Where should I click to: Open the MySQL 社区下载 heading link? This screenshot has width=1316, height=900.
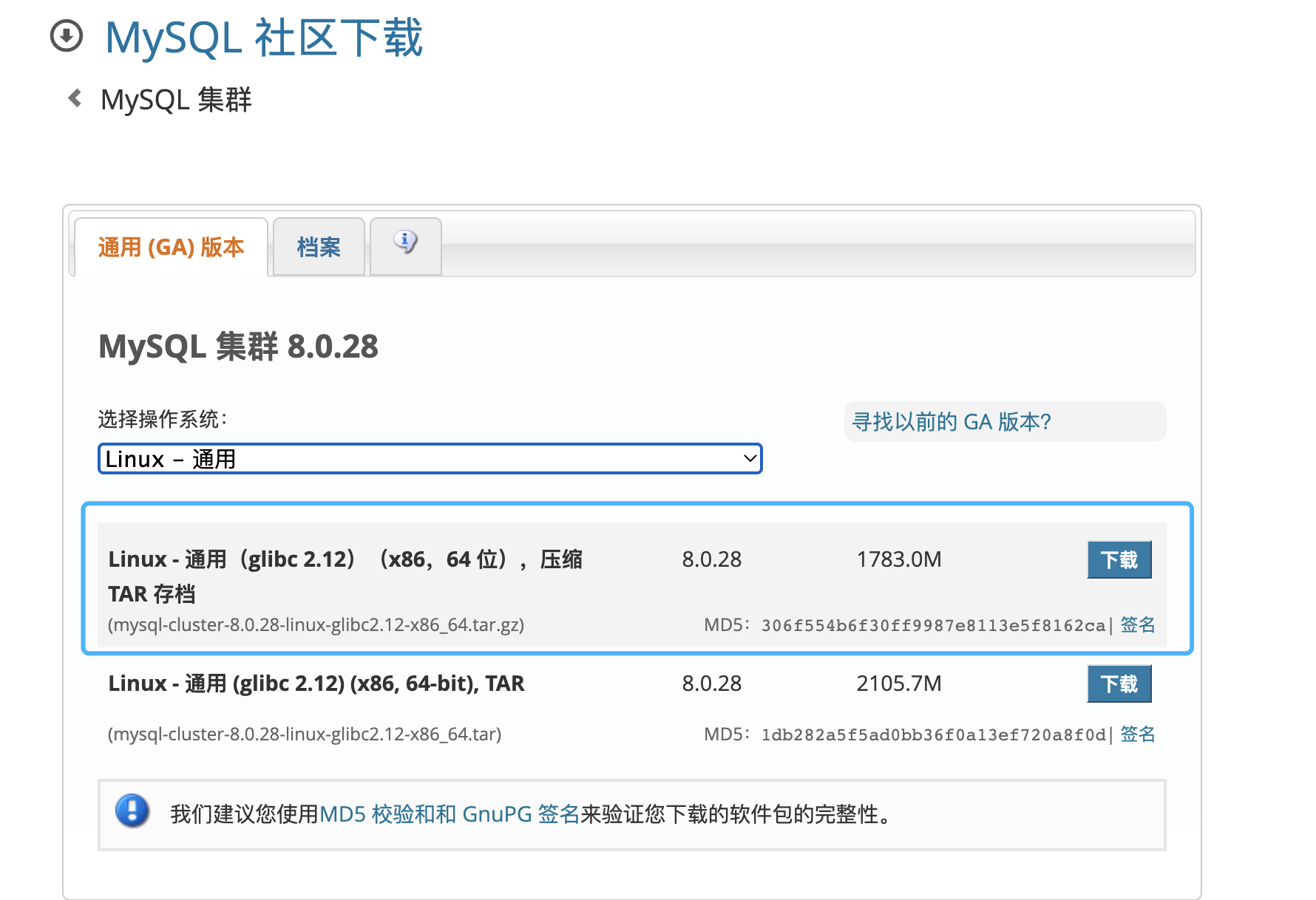pos(264,38)
